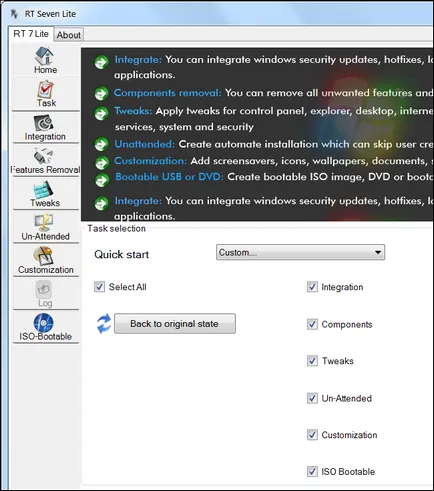Toggle the Integration checkbox
The image size is (434, 491).
(312, 287)
